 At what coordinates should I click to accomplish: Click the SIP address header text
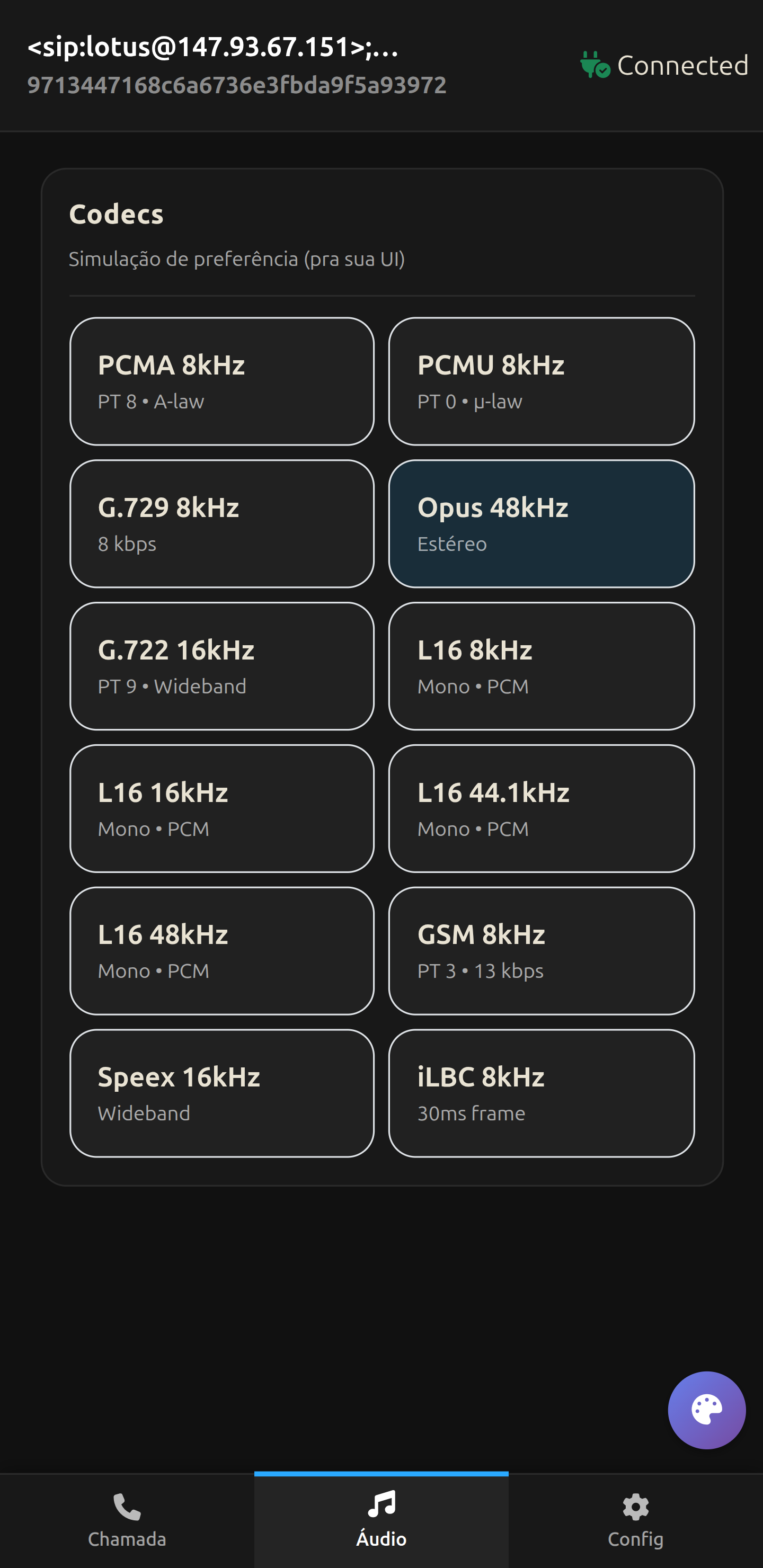pyautogui.click(x=213, y=50)
